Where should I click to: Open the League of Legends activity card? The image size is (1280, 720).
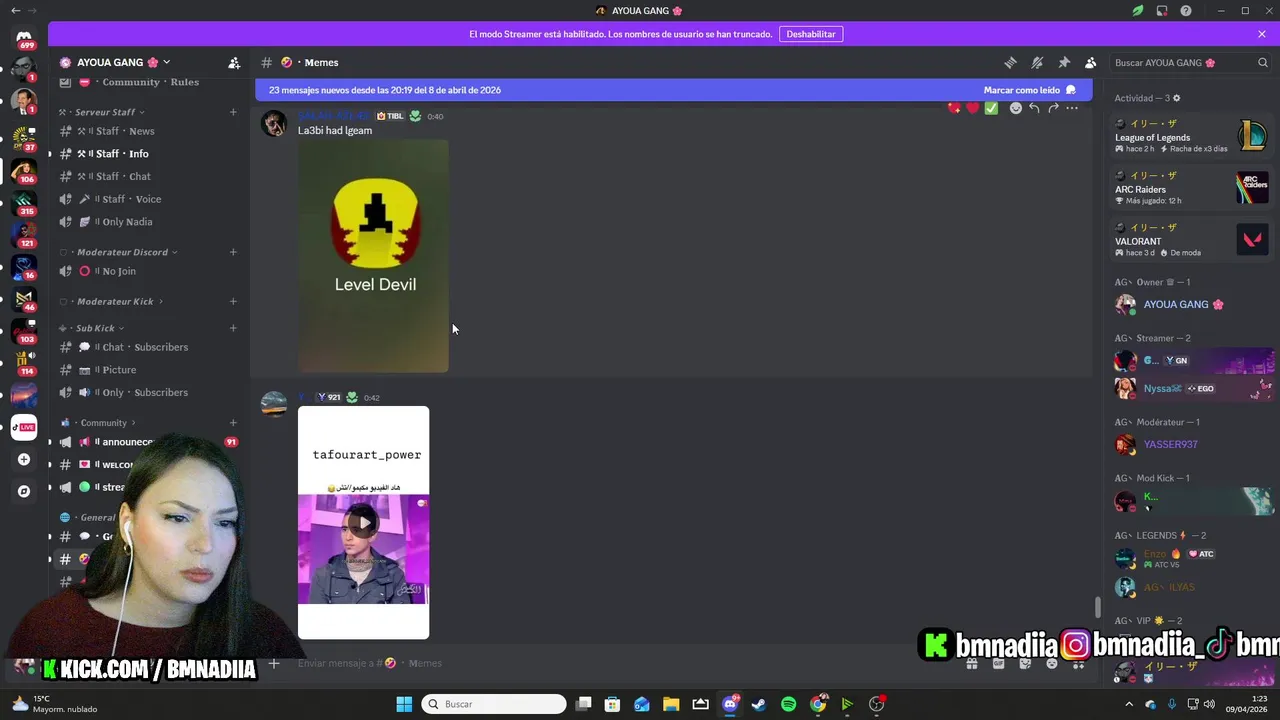point(1191,136)
